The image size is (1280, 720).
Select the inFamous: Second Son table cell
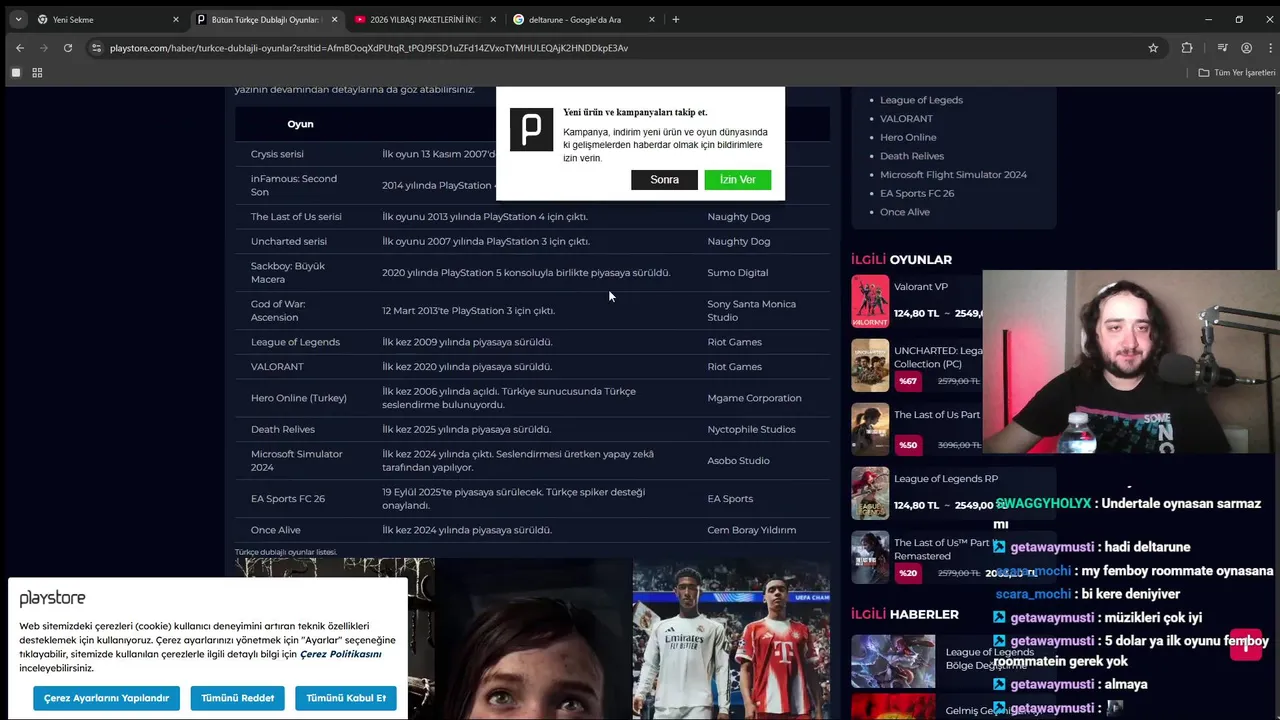point(294,185)
